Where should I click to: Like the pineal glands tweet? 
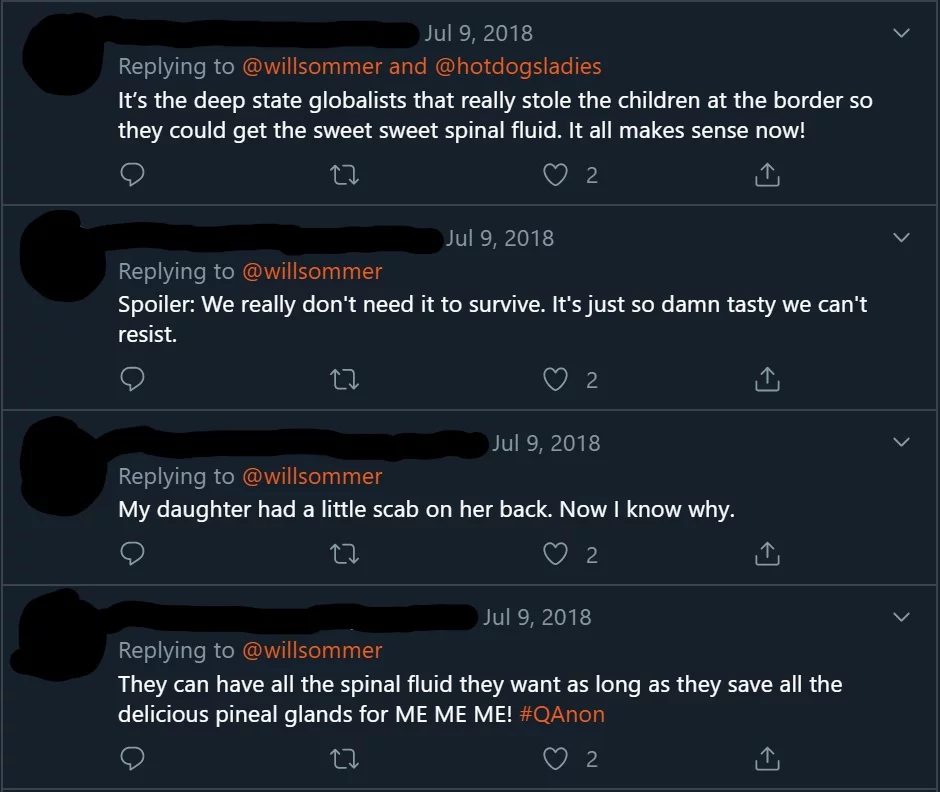(555, 759)
